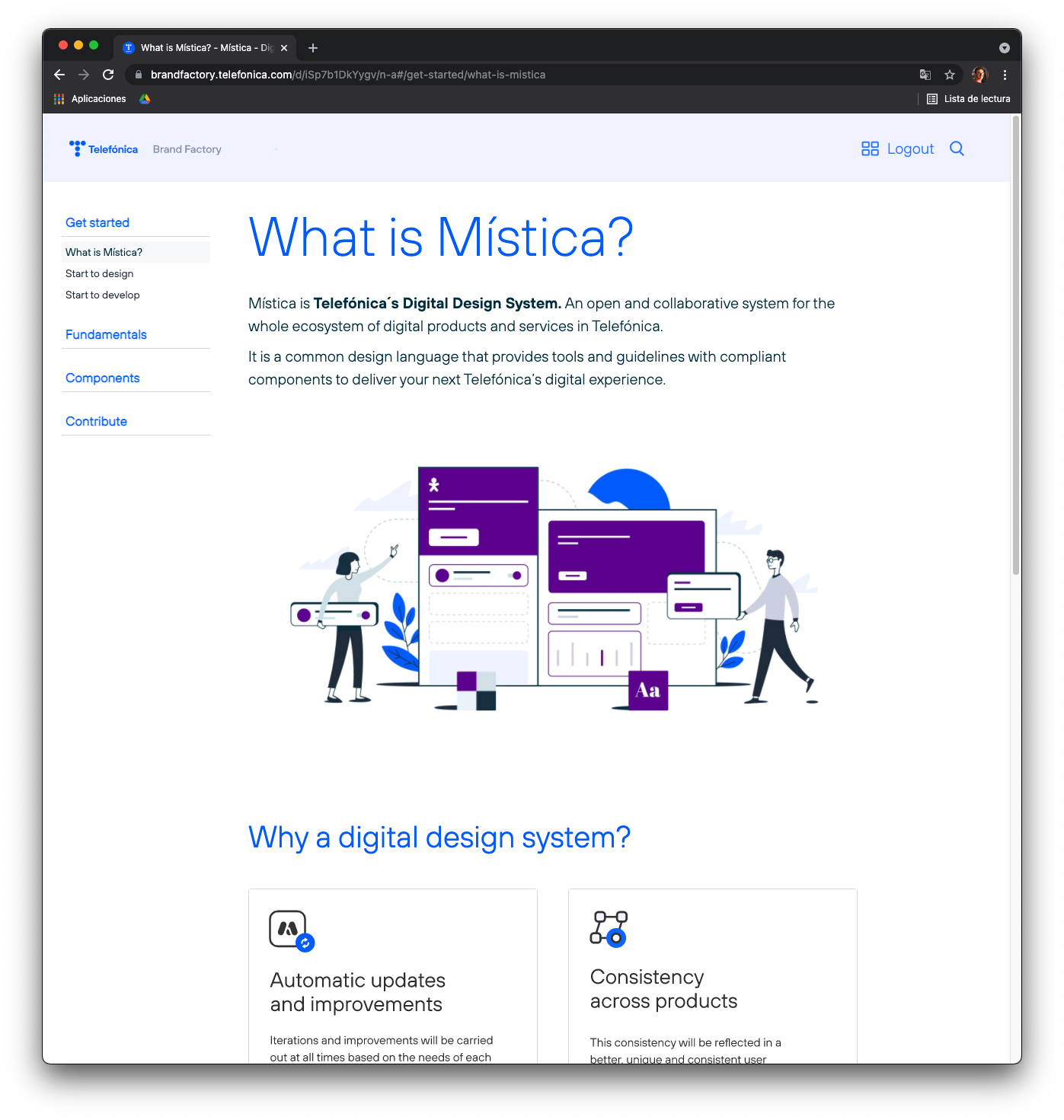The width and height of the screenshot is (1064, 1120).
Task: Click the design system illustration image
Action: pyautogui.click(x=554, y=589)
